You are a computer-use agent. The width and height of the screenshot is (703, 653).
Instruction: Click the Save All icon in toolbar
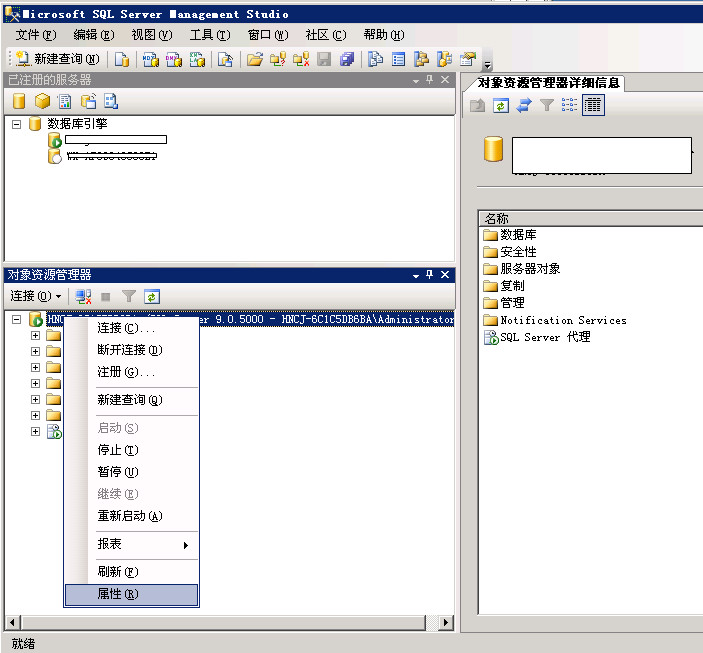pos(347,59)
